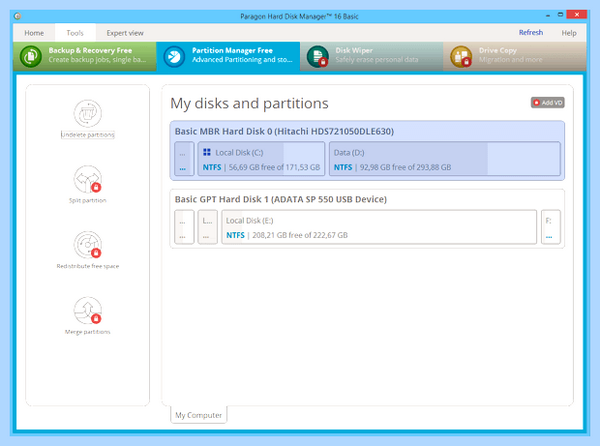The height and width of the screenshot is (446, 600).
Task: Click the Windows logo on Local Disk (C:)
Action: tap(207, 152)
